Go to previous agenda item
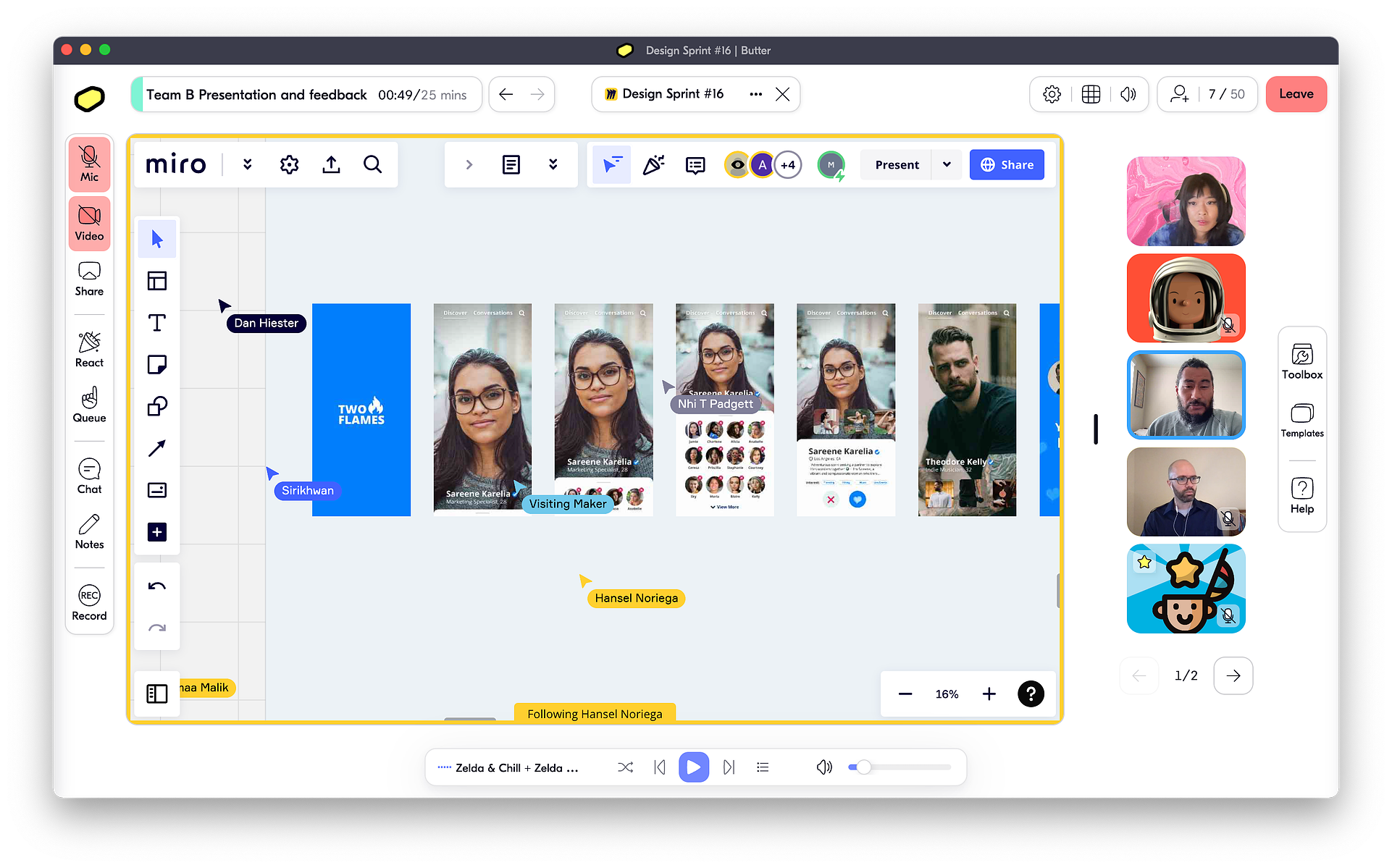The height and width of the screenshot is (868, 1392). coord(506,94)
